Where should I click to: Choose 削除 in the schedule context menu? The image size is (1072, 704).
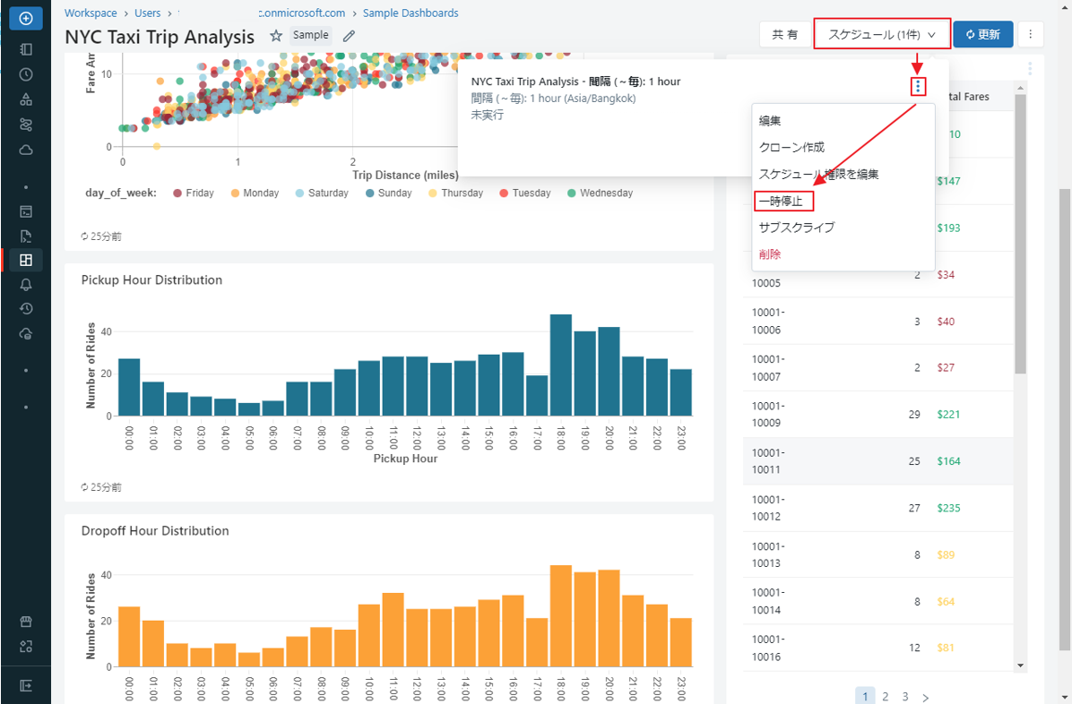click(770, 254)
